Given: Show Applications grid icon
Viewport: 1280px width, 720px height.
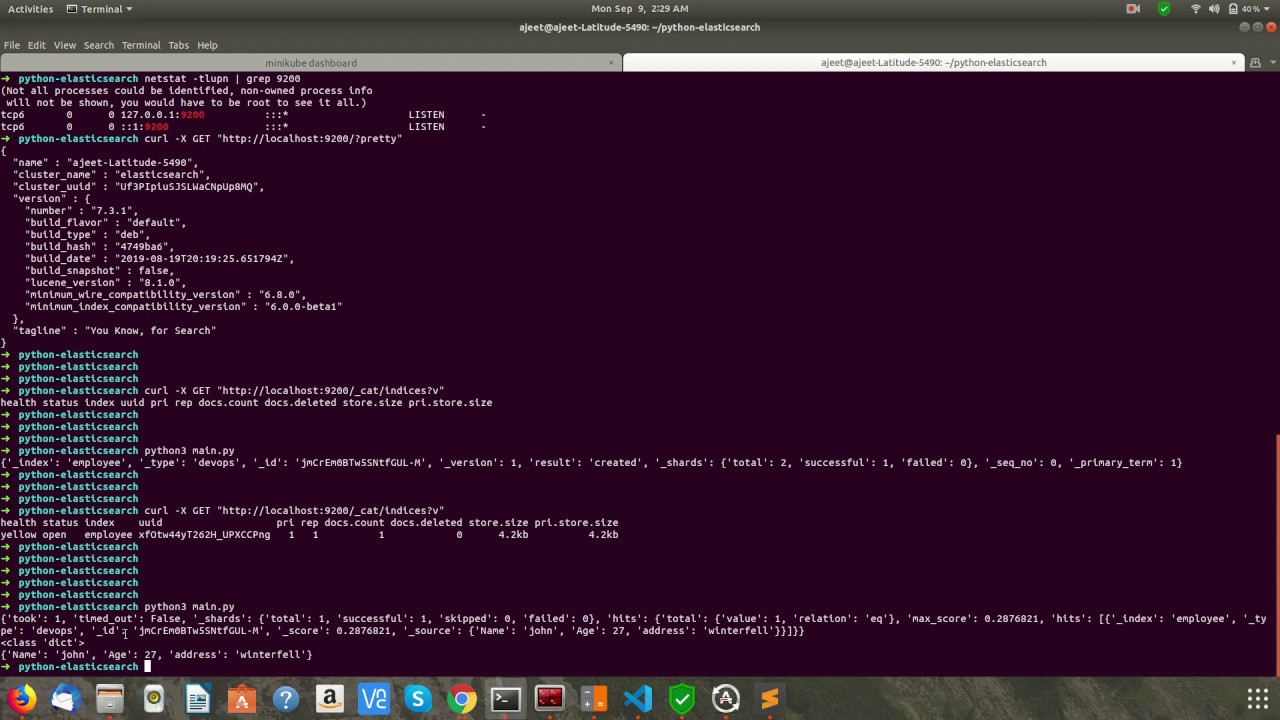Looking at the screenshot, I should [1258, 698].
